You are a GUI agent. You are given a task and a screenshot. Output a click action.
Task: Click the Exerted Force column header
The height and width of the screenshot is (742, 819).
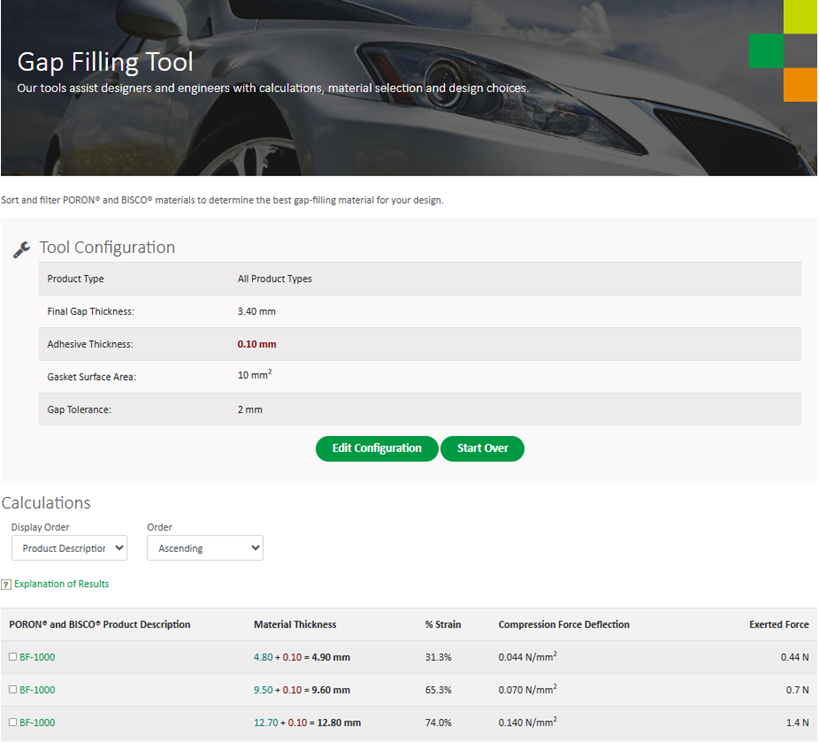click(779, 625)
